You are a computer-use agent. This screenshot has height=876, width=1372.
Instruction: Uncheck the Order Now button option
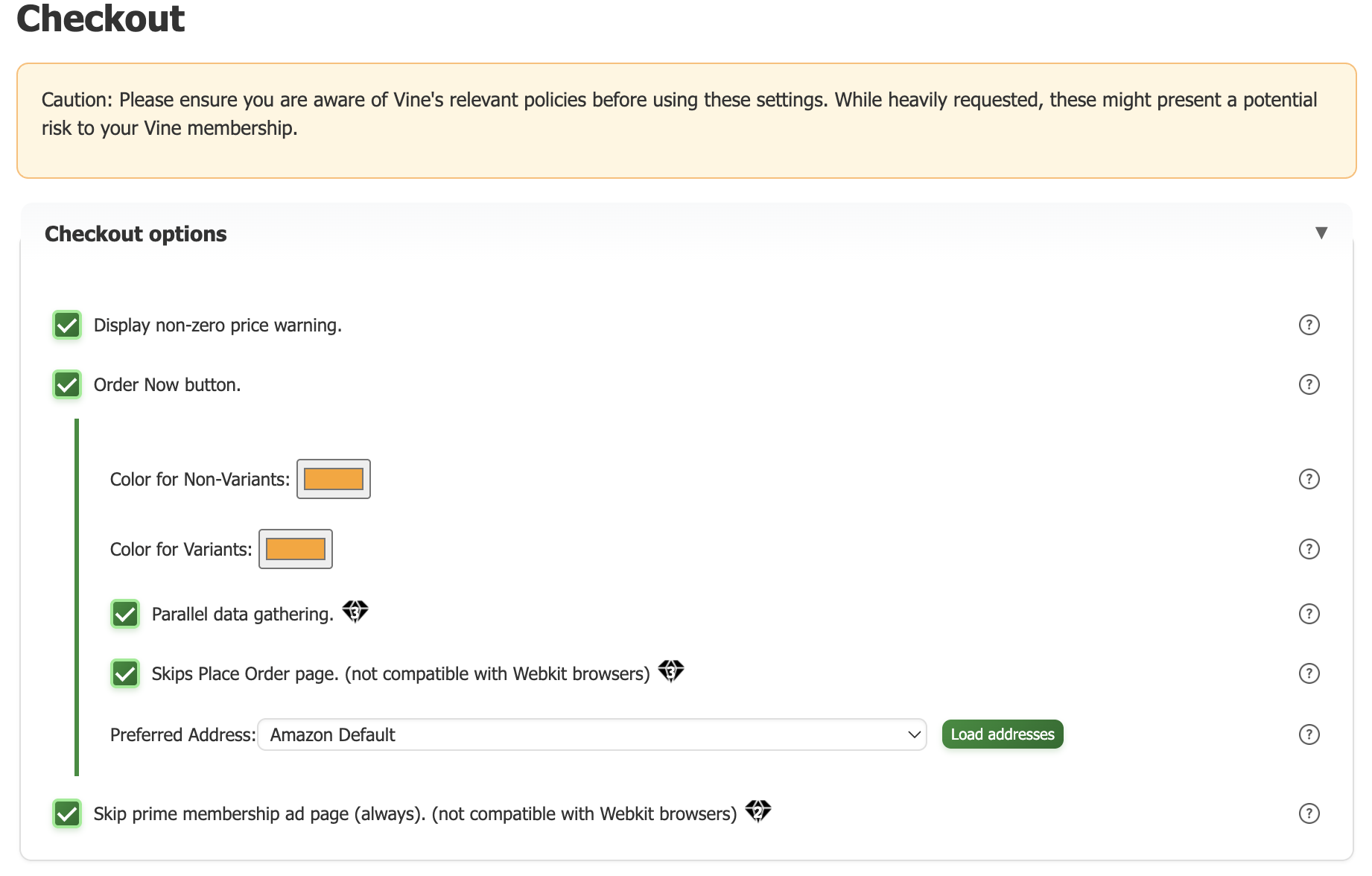tap(67, 385)
